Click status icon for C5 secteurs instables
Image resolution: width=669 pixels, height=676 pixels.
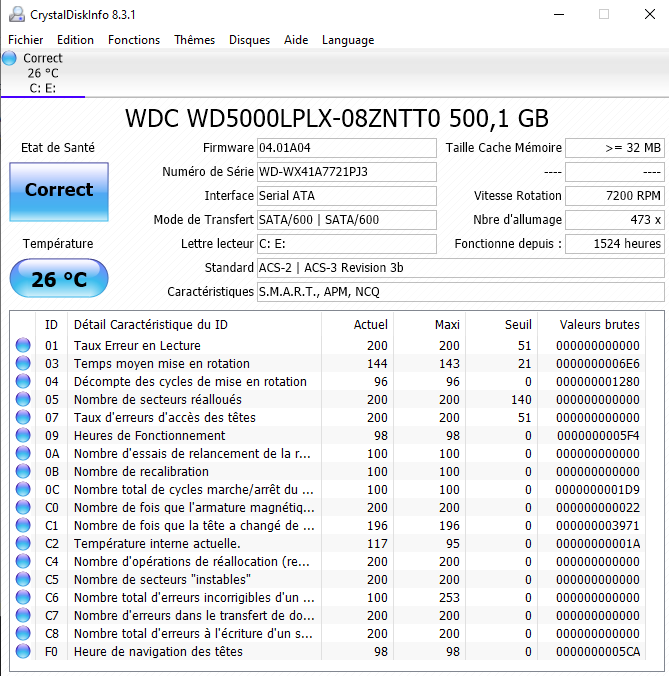23,579
